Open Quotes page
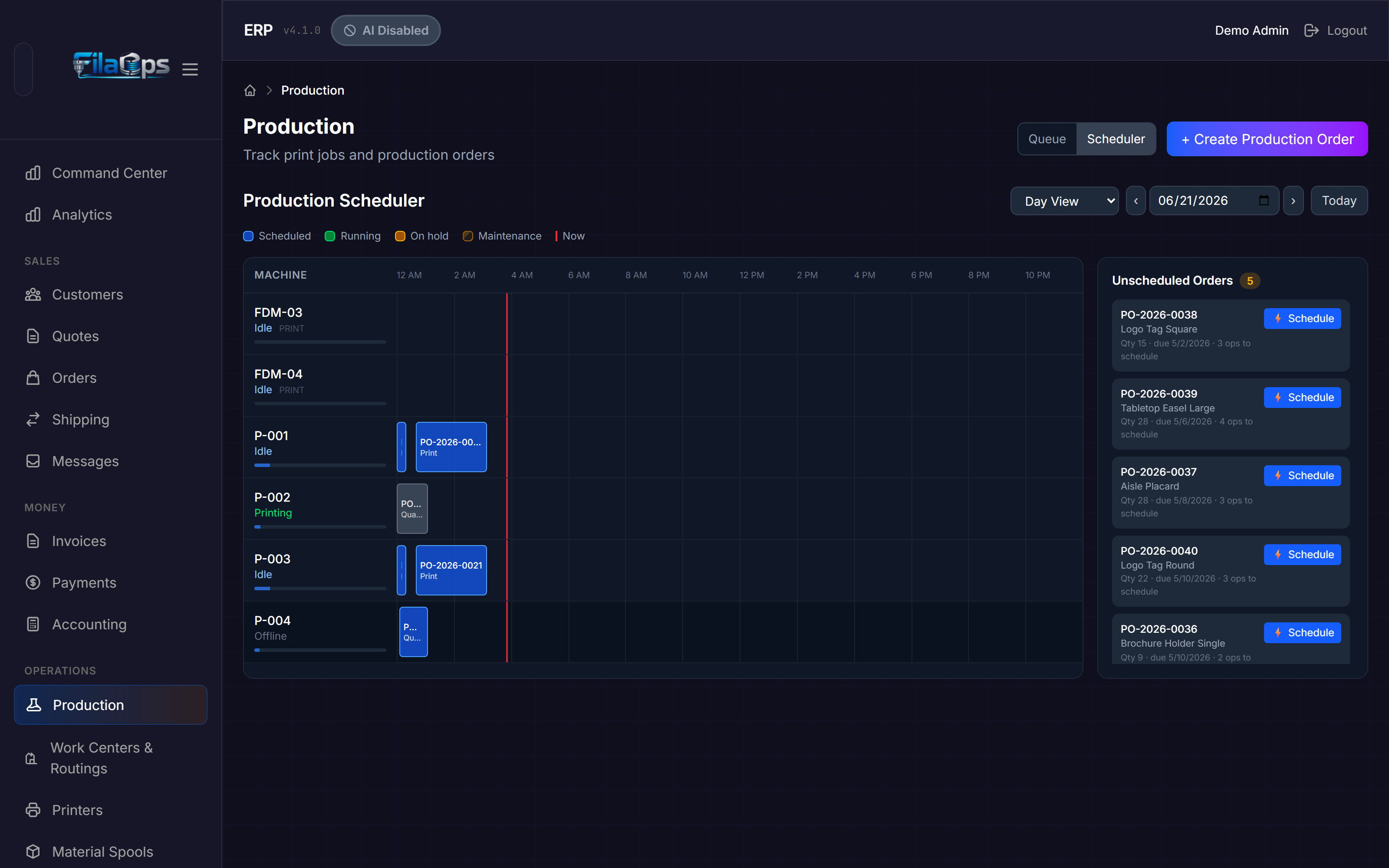This screenshot has height=868, width=1389. [111, 336]
